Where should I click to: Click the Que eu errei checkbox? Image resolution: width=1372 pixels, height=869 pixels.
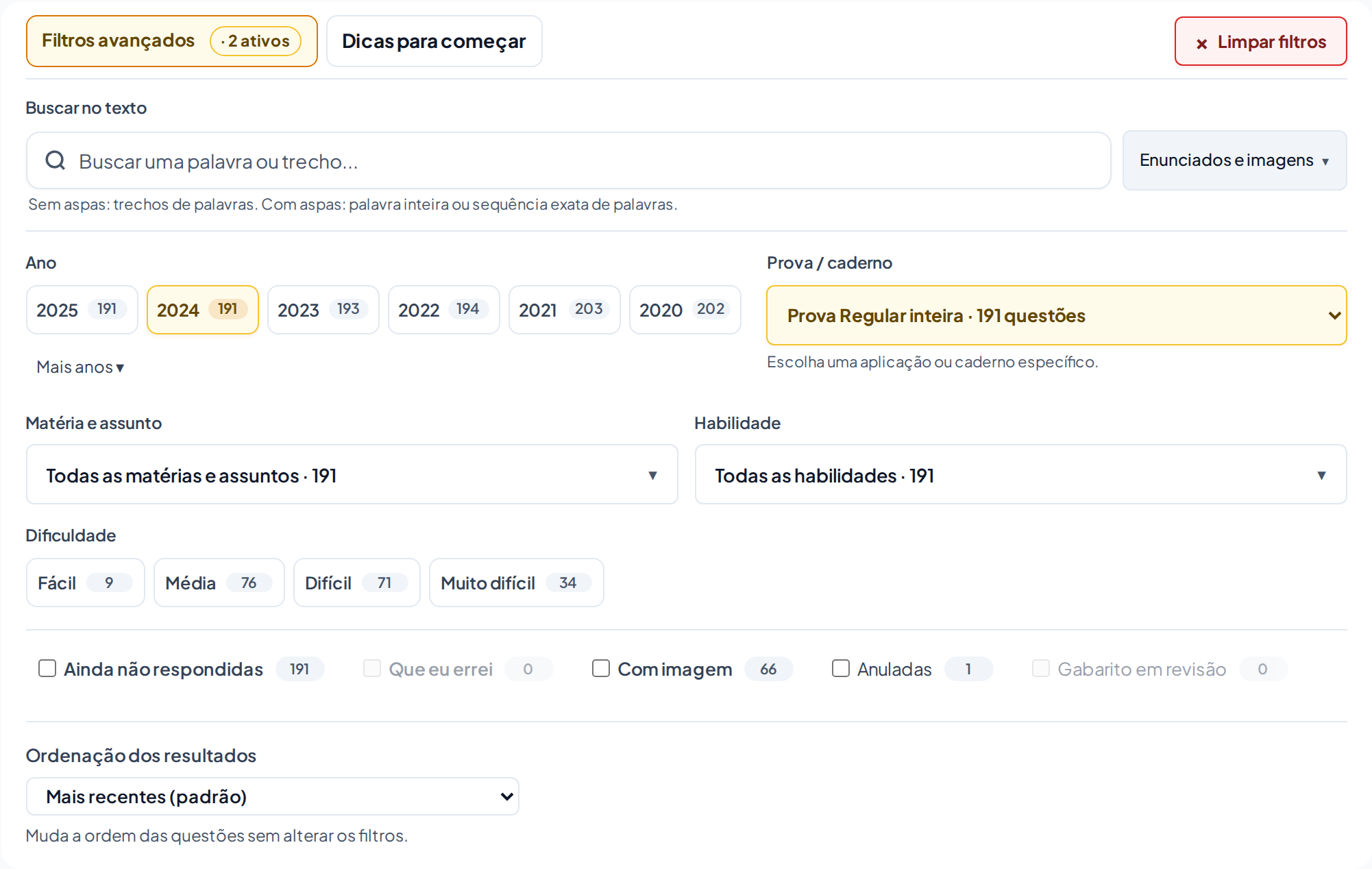click(372, 668)
